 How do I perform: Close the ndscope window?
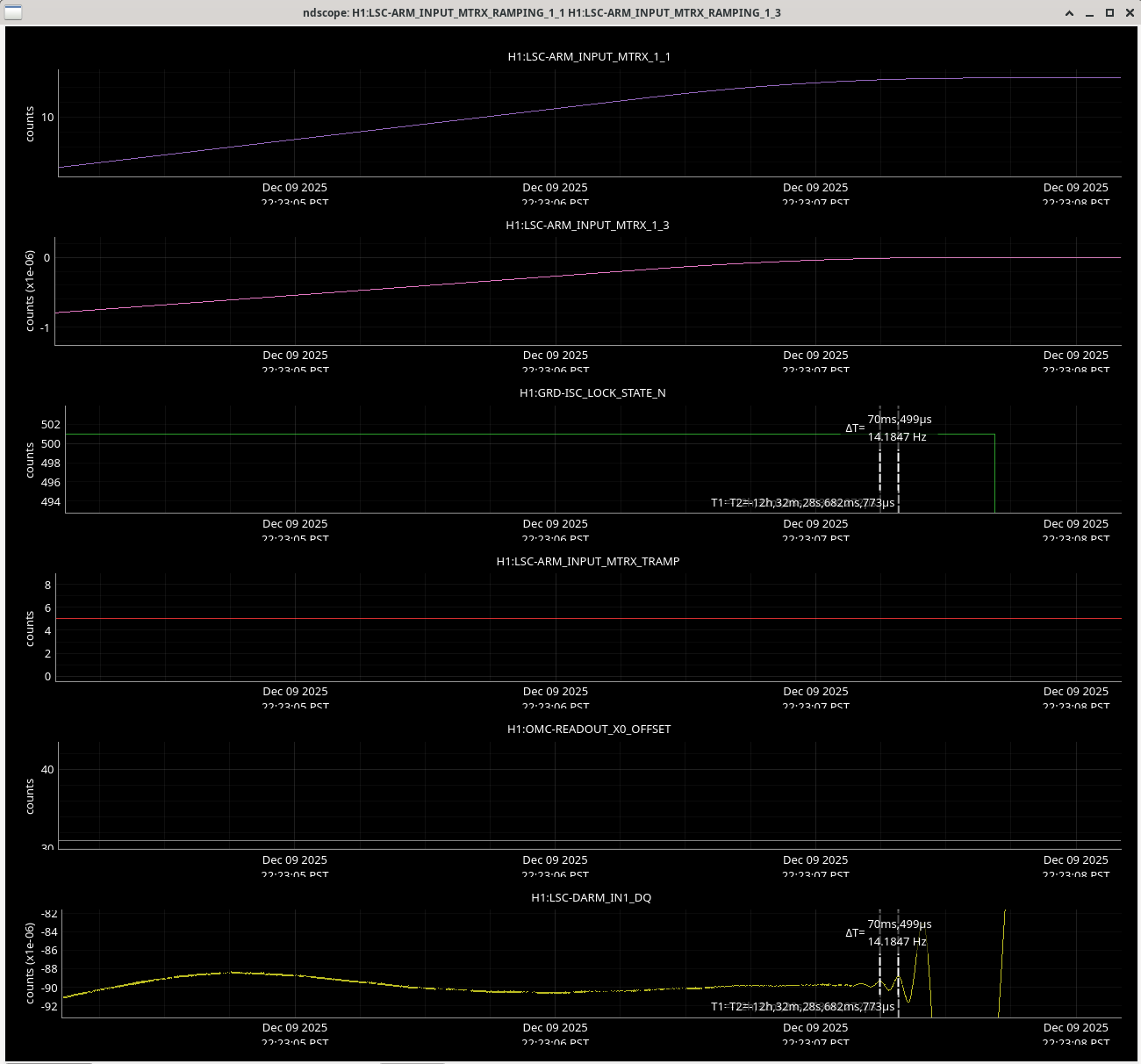coord(1129,12)
